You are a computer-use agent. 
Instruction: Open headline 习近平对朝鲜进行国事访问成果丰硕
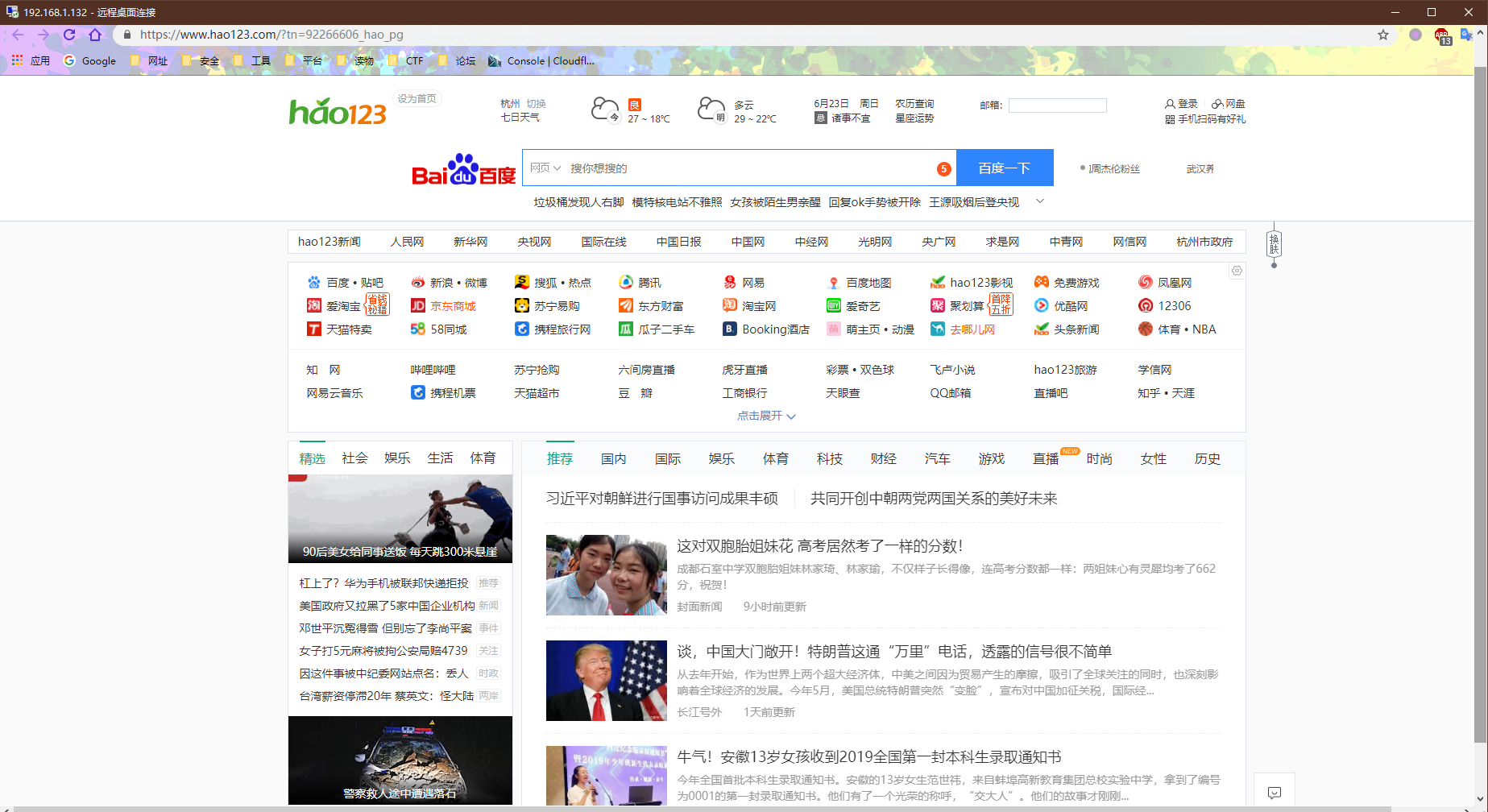[662, 499]
